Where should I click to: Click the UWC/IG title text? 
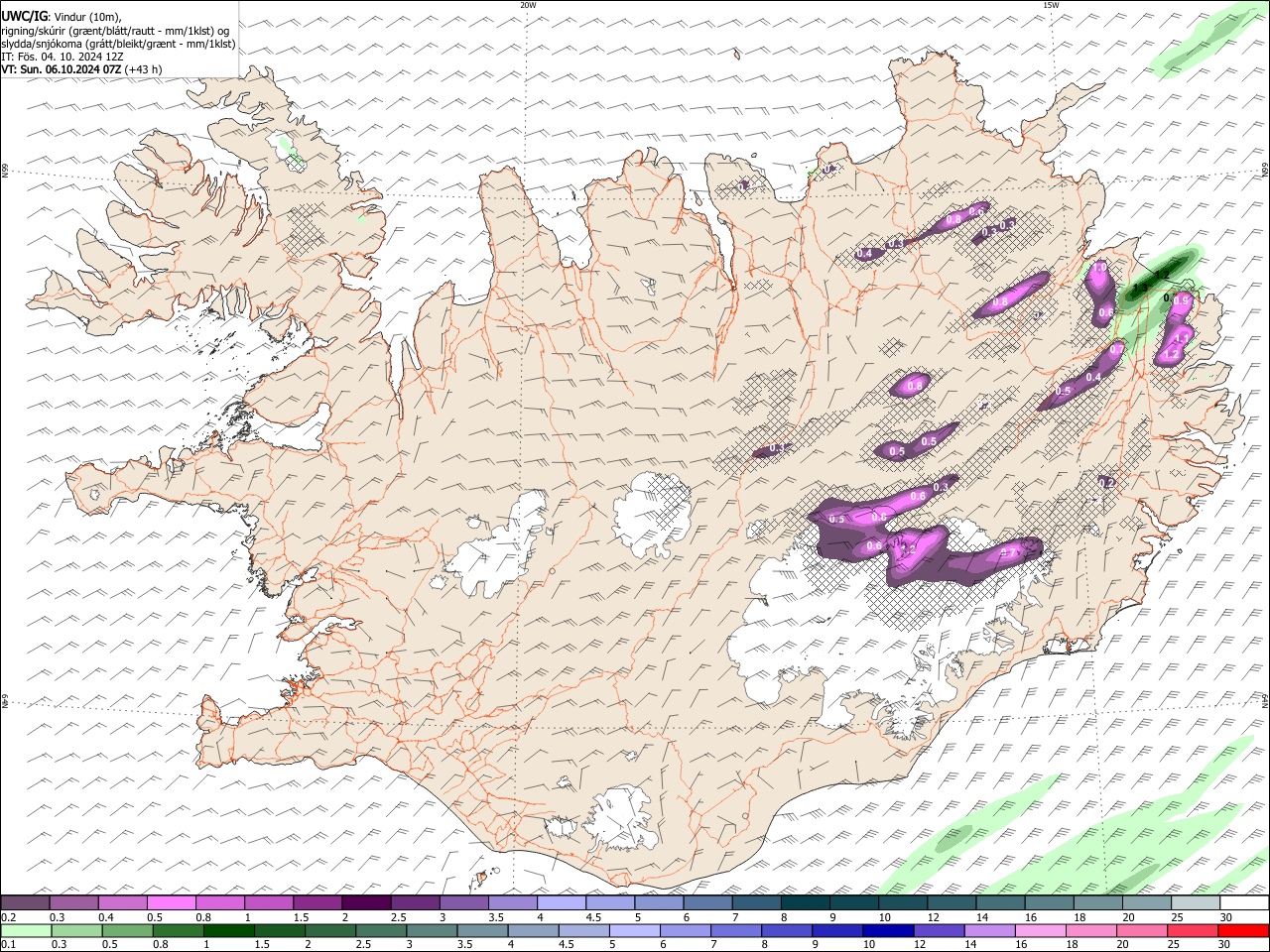click(24, 17)
